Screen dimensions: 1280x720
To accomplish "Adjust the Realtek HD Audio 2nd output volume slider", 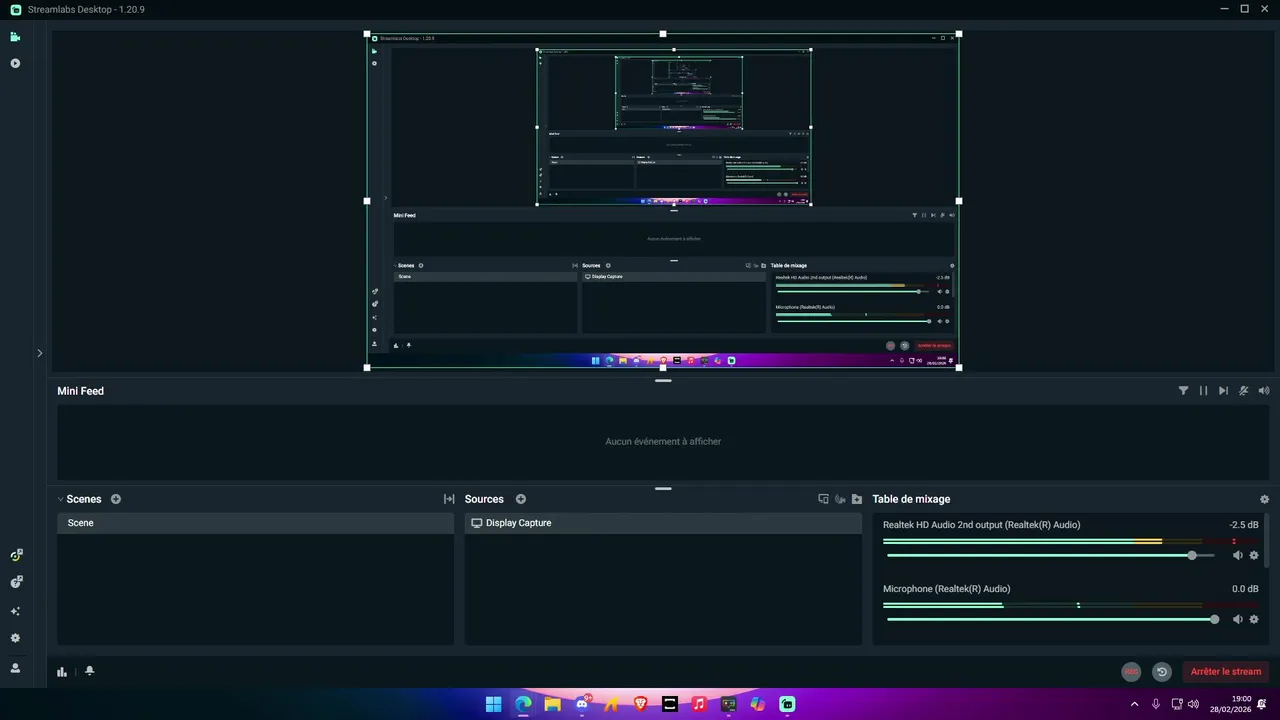I will pos(1051,555).
